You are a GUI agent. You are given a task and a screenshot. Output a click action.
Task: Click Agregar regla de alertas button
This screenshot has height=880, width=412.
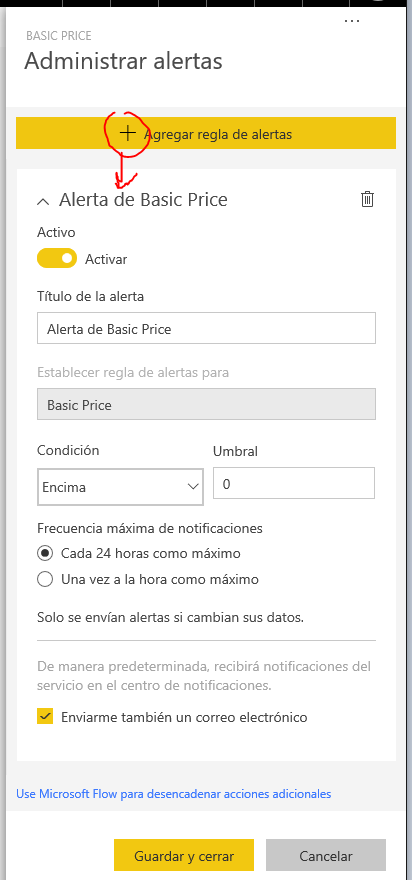206,133
